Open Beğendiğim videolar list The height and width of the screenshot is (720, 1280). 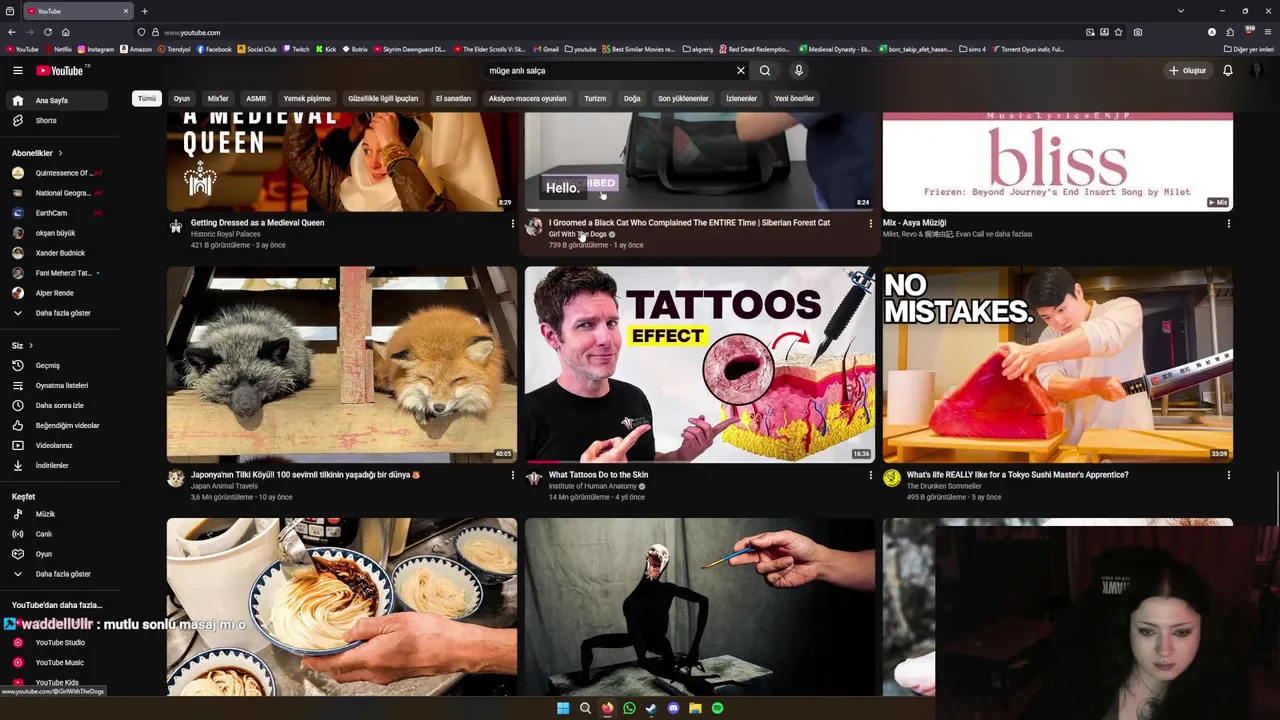pyautogui.click(x=56, y=425)
